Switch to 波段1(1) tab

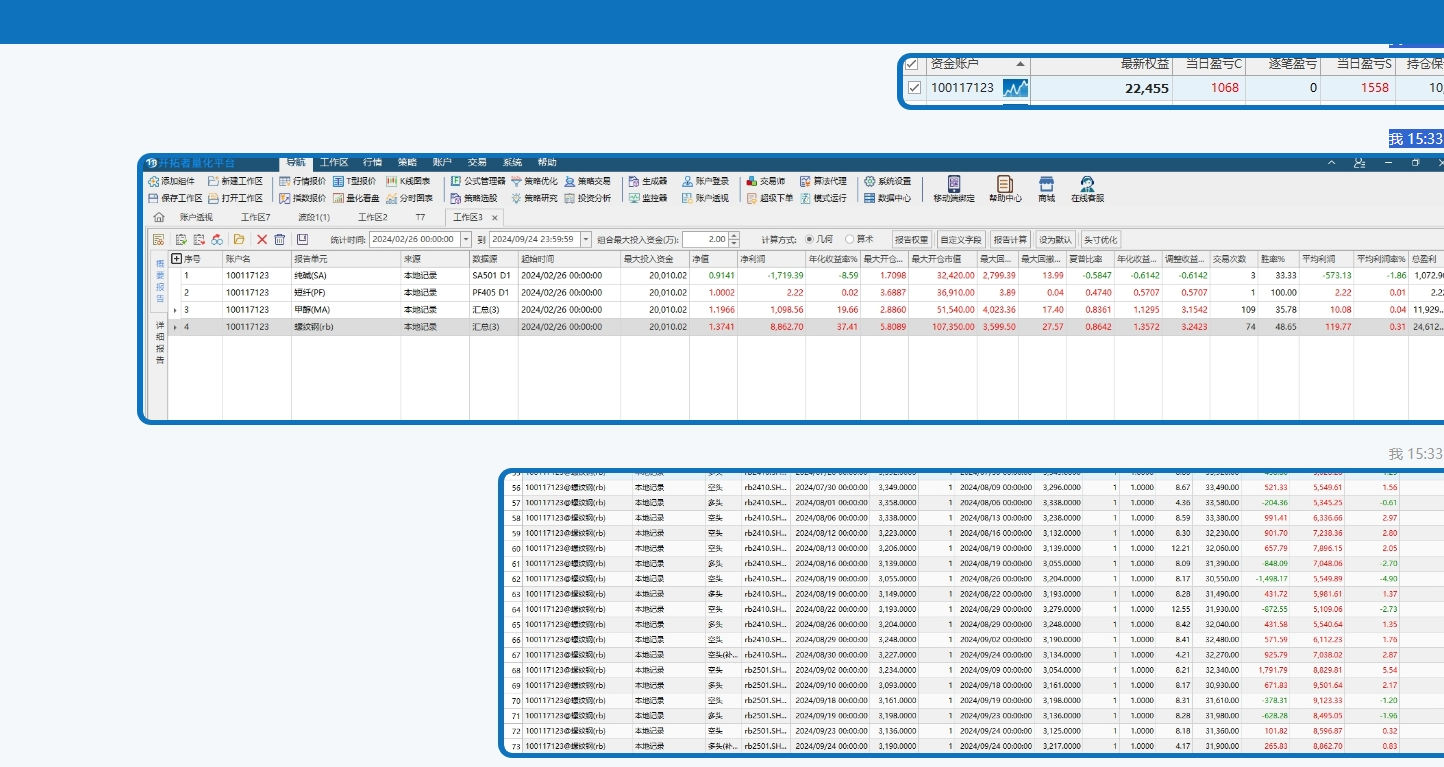click(314, 217)
